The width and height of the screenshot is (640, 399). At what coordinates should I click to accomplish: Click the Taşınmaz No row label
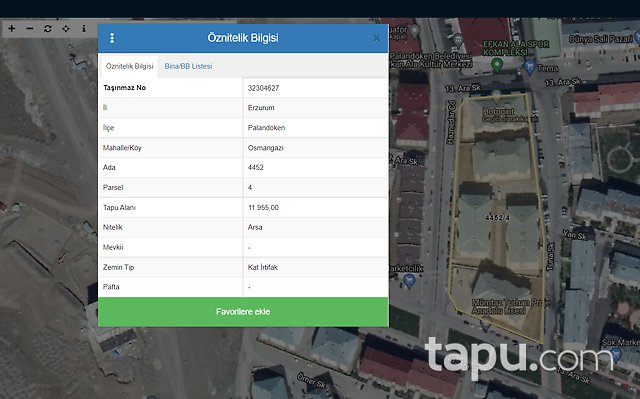click(x=124, y=88)
